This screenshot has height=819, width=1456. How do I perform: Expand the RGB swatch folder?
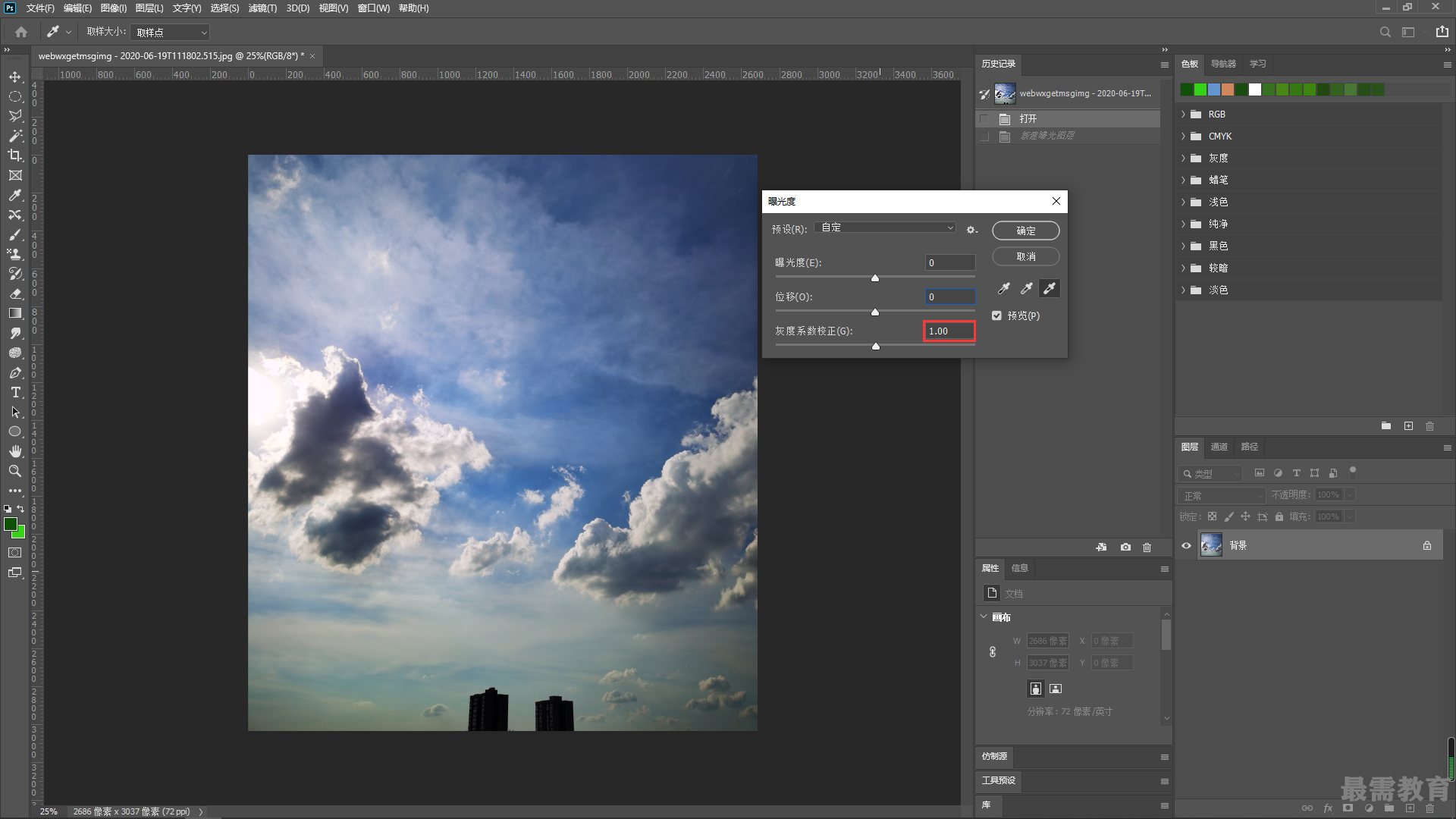[x=1183, y=115]
